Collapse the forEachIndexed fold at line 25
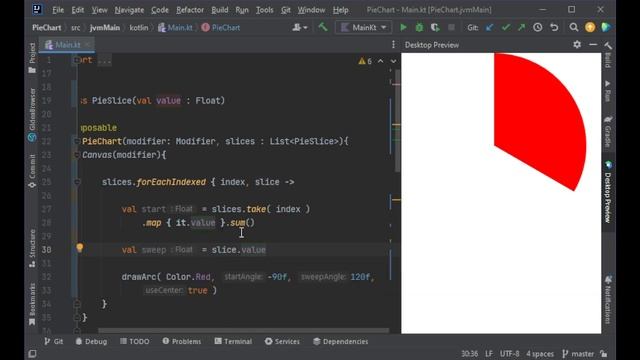 [x=77, y=182]
